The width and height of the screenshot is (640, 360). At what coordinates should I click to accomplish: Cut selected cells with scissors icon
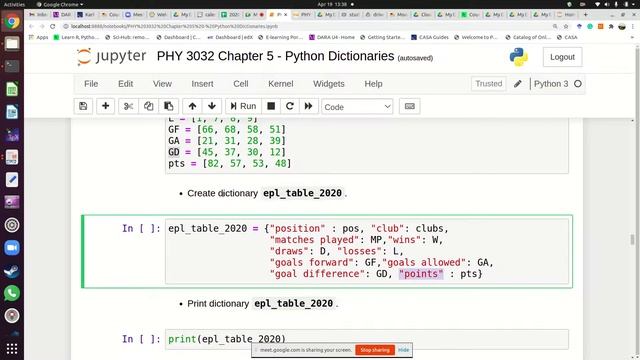pos(128,106)
